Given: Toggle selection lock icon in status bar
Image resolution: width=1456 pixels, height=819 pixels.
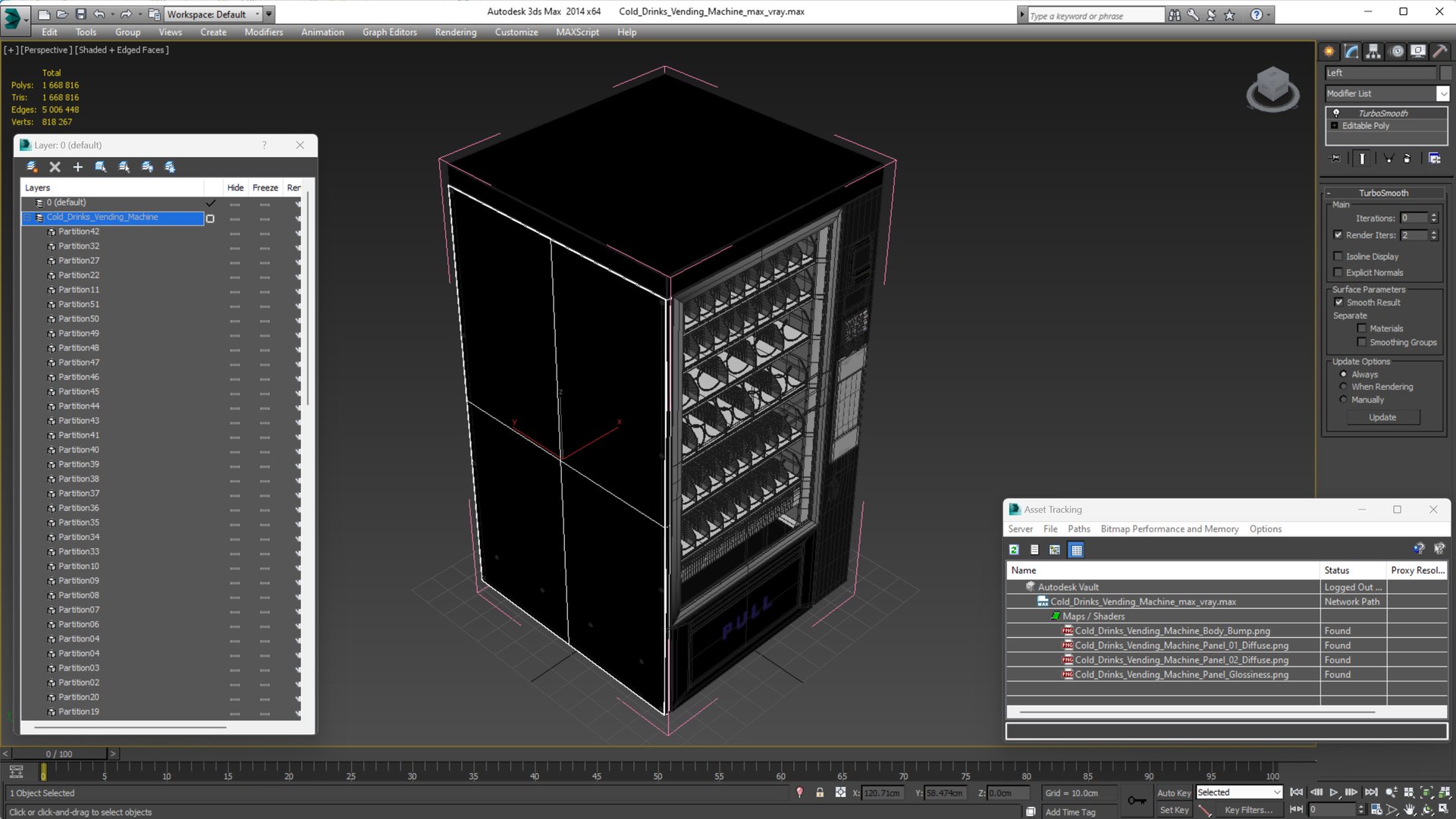Looking at the screenshot, I should [820, 792].
